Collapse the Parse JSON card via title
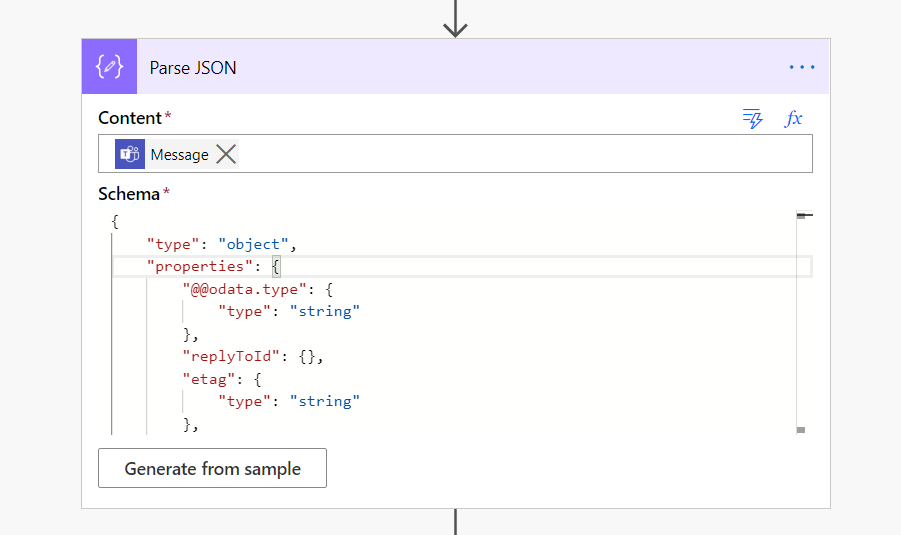 (193, 68)
